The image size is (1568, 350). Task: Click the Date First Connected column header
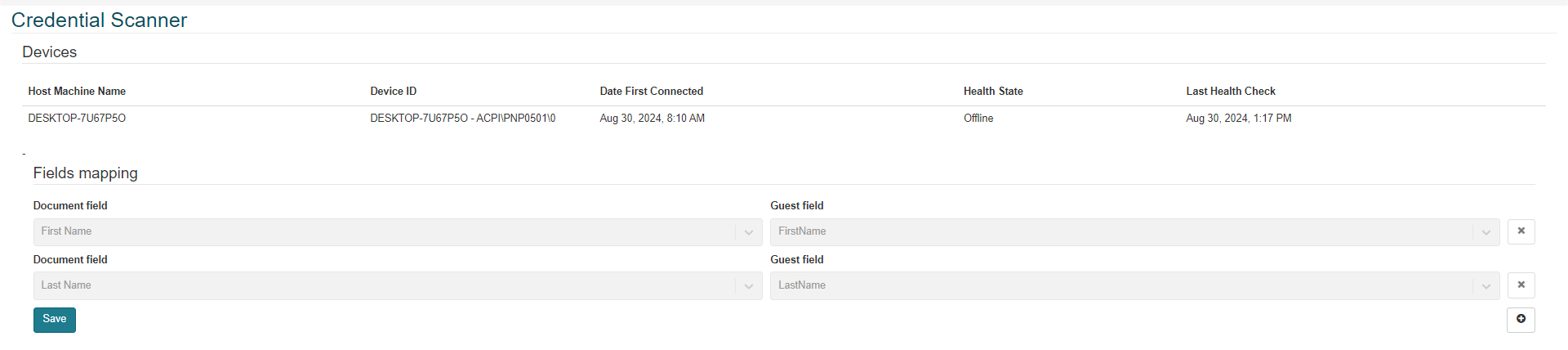click(x=651, y=92)
